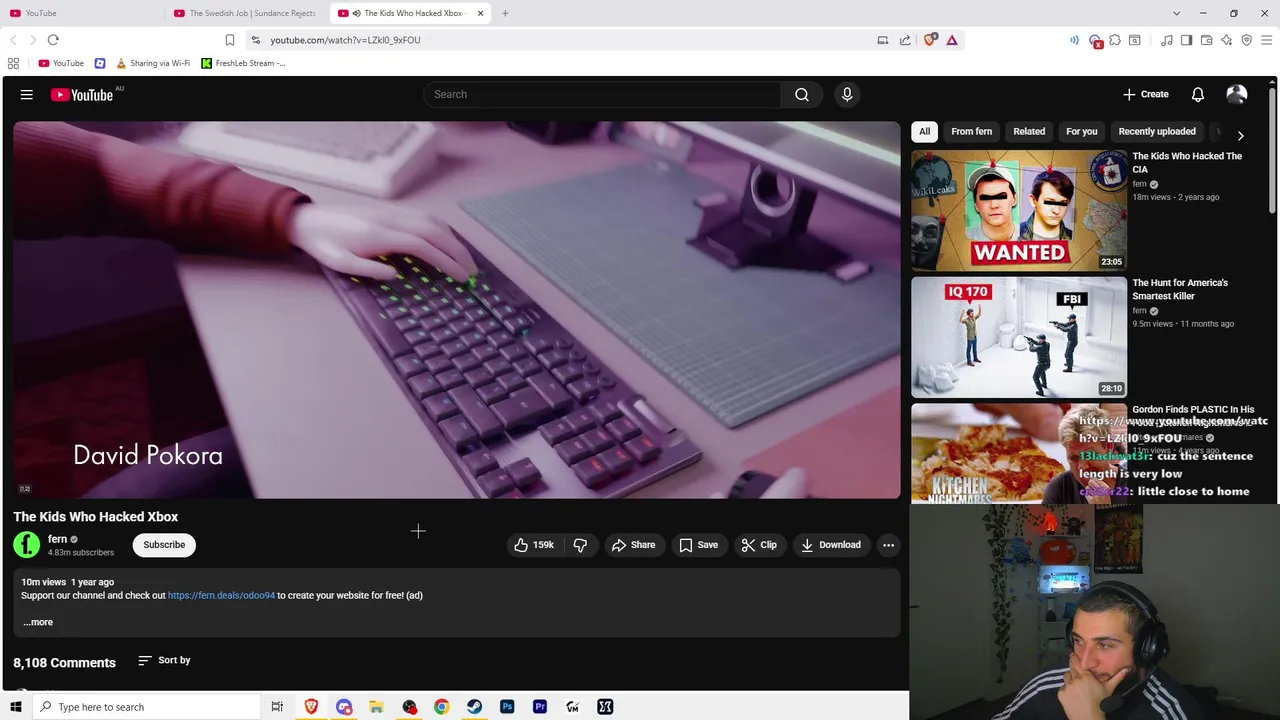Switch to The Swedish Job browser tab
The image size is (1280, 720).
tap(247, 13)
